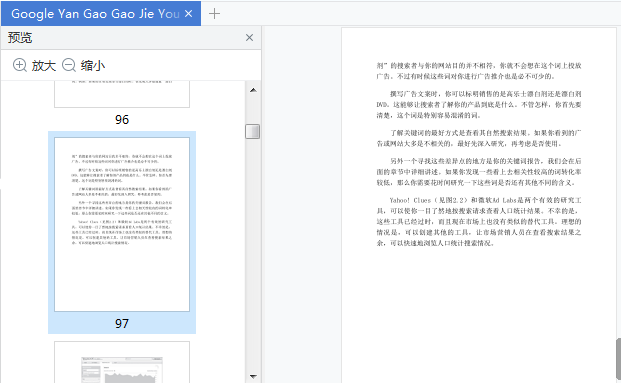The image size is (621, 383).
Task: Click the paragraph beginning 了解关键词的最好方式
Action: coord(479,138)
